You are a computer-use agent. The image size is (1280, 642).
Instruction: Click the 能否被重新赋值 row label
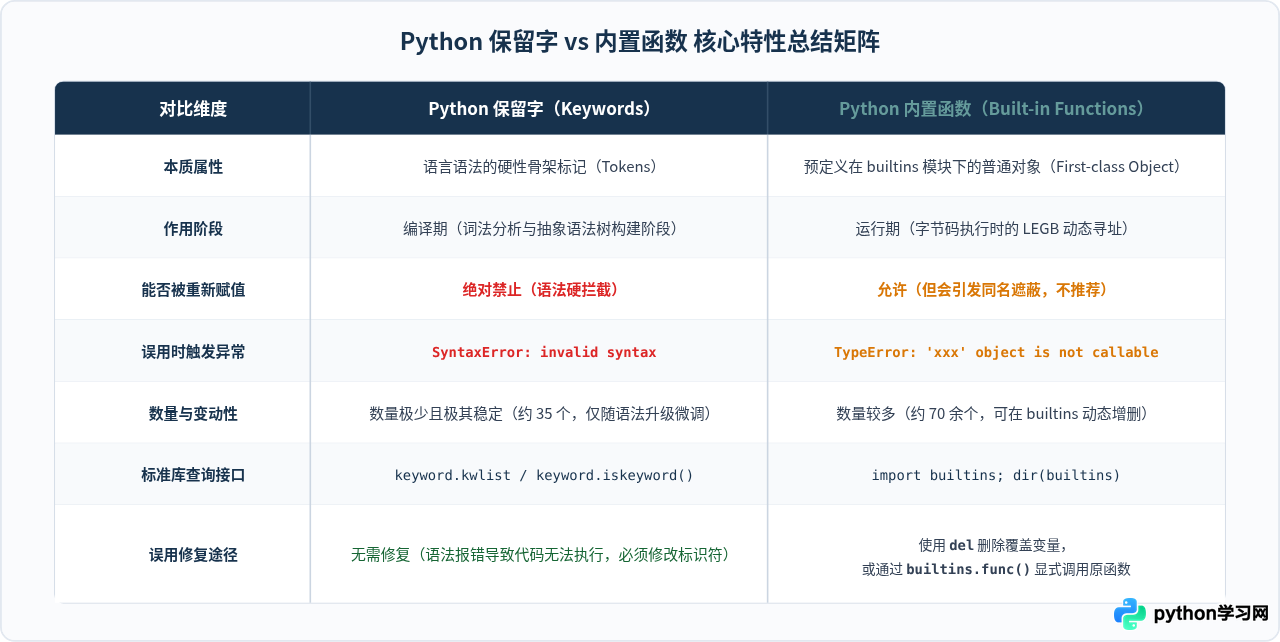193,290
